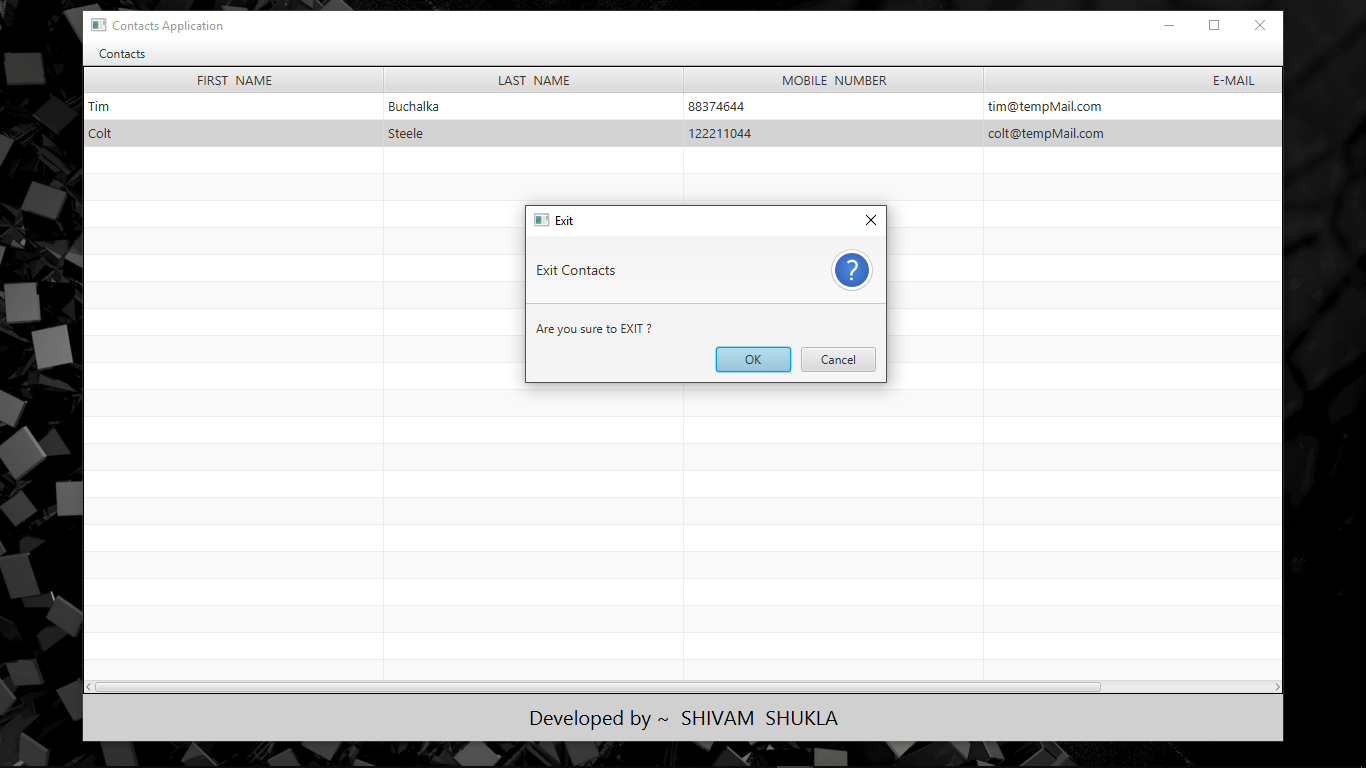Sort by the LAST NAME column header

point(533,80)
